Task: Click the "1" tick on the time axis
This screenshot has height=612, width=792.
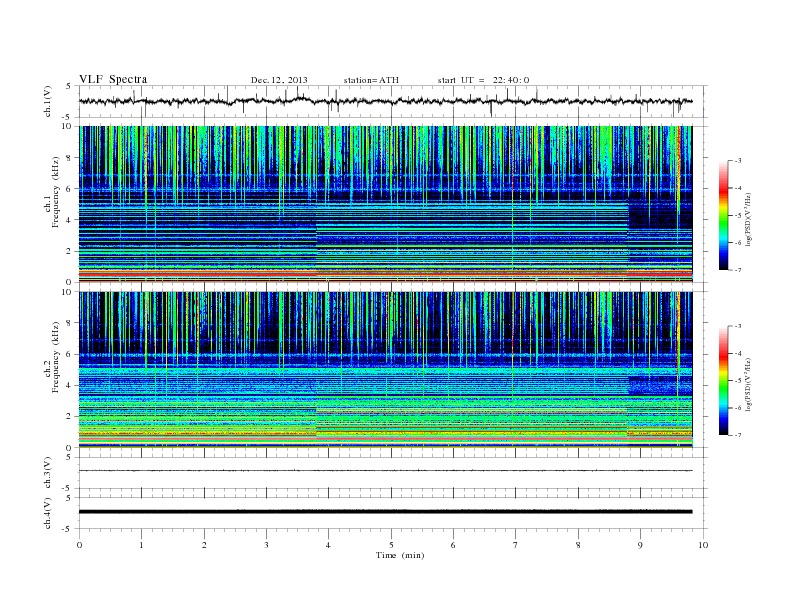Action: [141, 545]
